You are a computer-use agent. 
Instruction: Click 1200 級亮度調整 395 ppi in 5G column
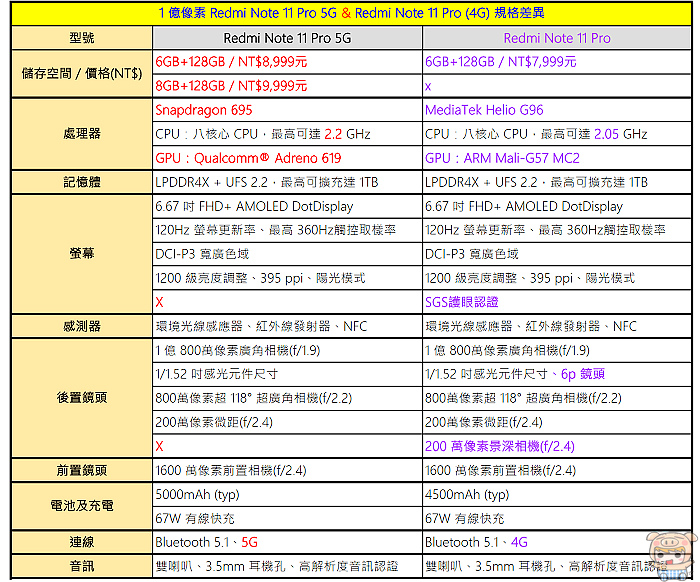(x=287, y=278)
